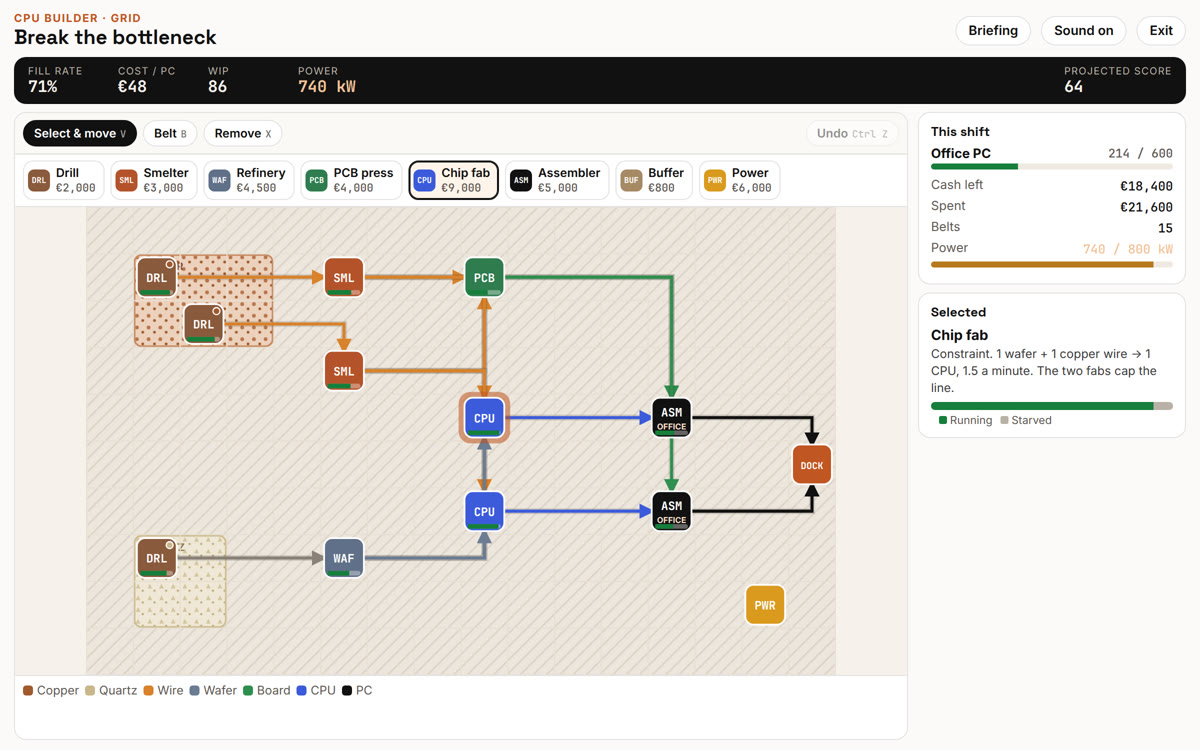
Task: Click the PROJECTED SCORE 64 value
Action: tap(1073, 87)
